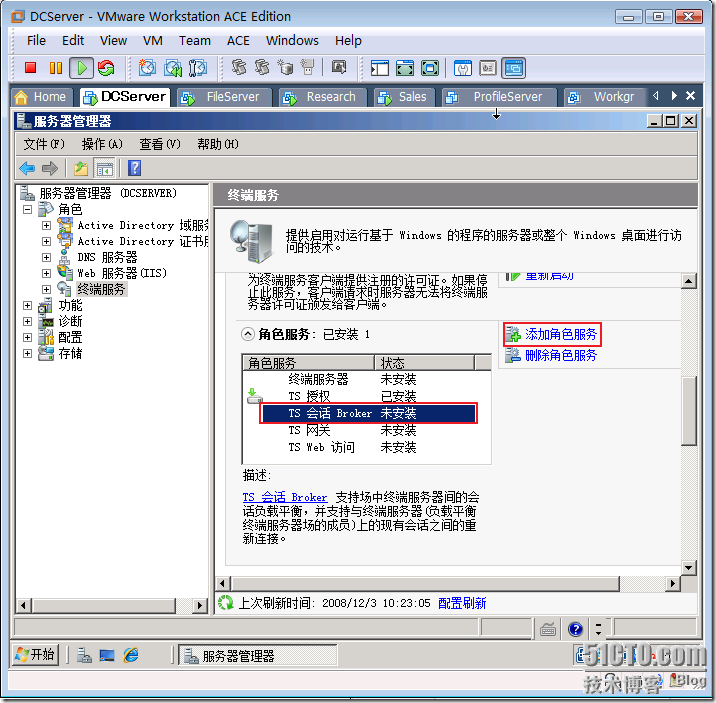
Task: Click the VMware status bar help icon
Action: pyautogui.click(x=575, y=630)
